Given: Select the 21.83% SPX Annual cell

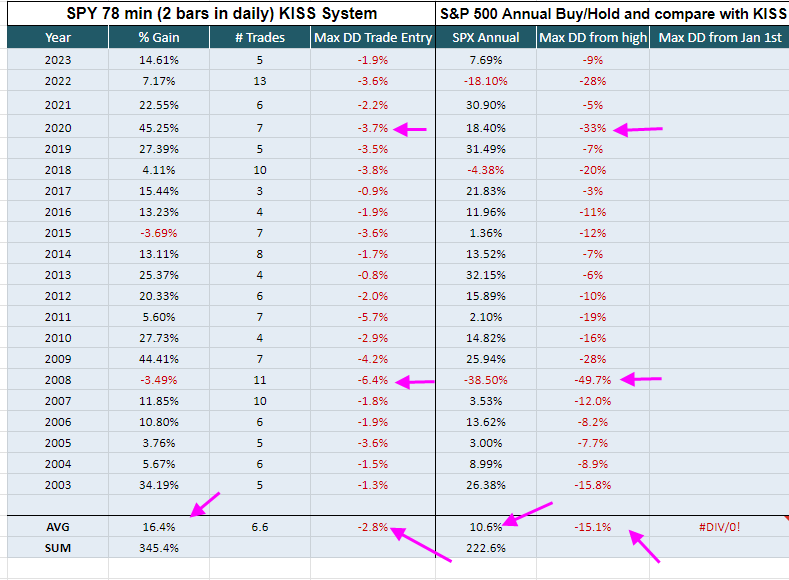Looking at the screenshot, I should 486,191.
